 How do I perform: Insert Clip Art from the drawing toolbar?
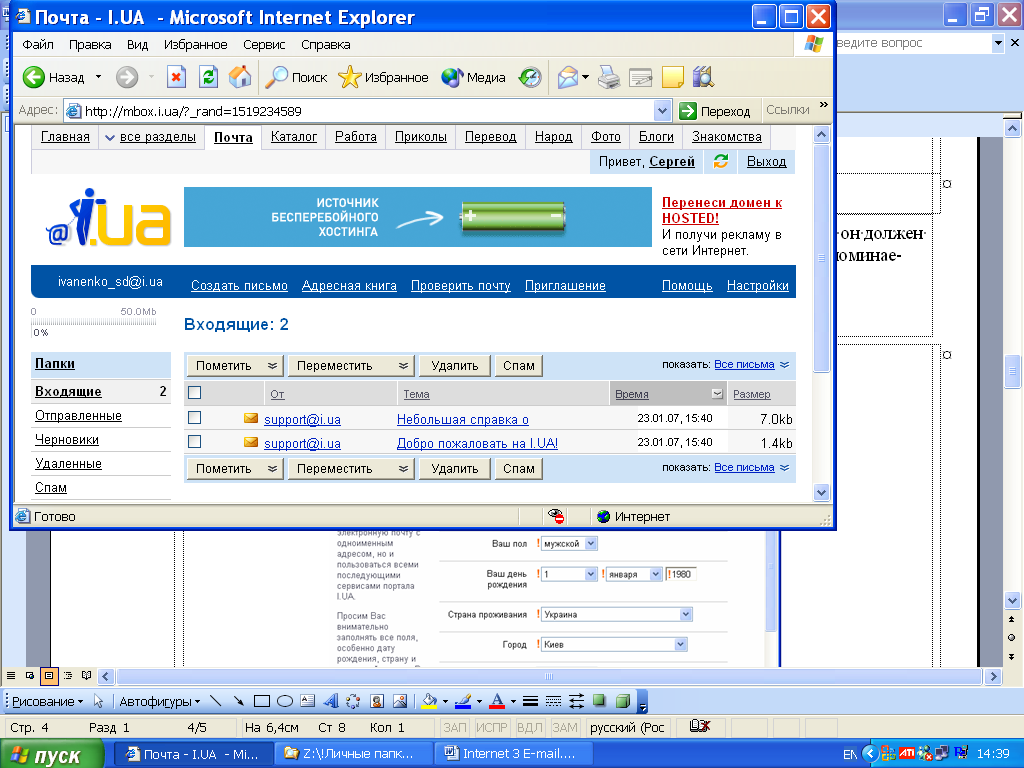coord(377,701)
